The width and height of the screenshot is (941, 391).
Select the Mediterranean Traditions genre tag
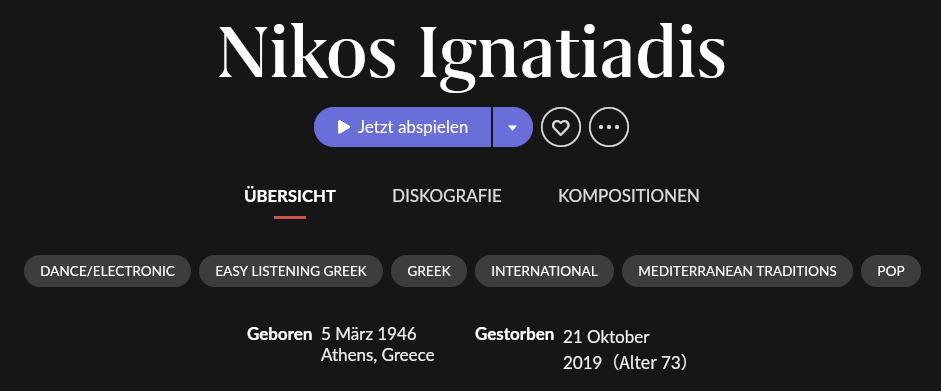[x=737, y=271]
